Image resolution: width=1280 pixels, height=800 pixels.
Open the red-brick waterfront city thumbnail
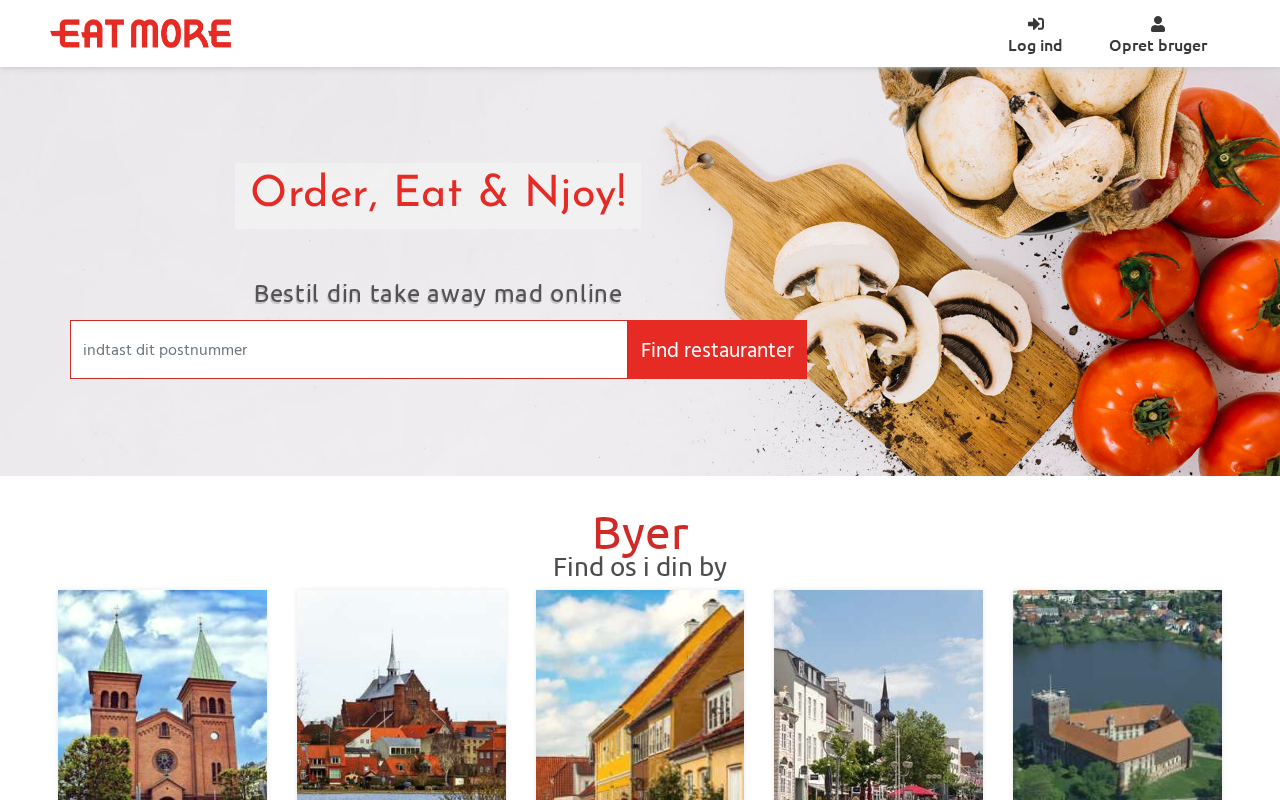click(401, 695)
